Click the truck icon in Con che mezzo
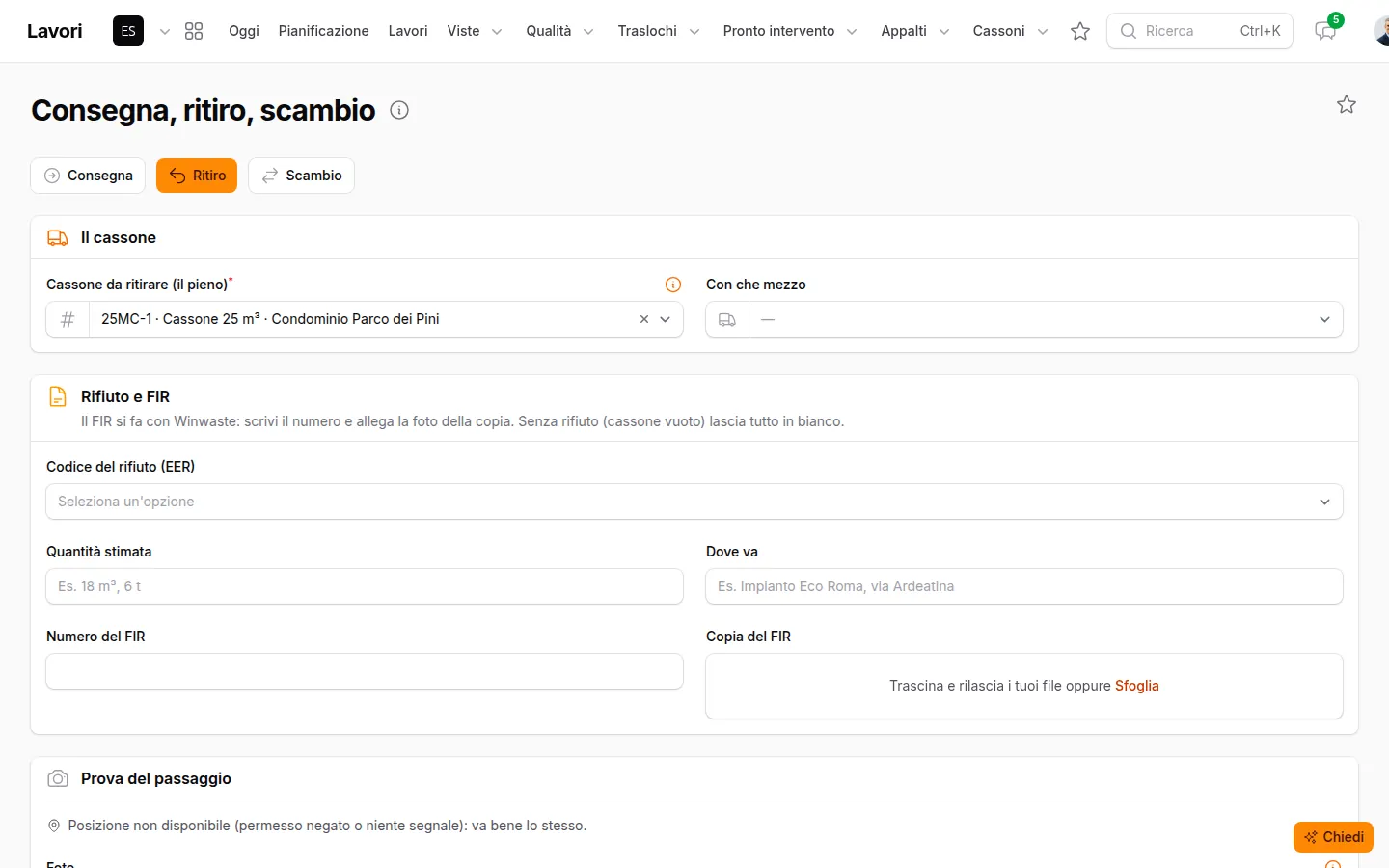The image size is (1389, 868). (727, 319)
